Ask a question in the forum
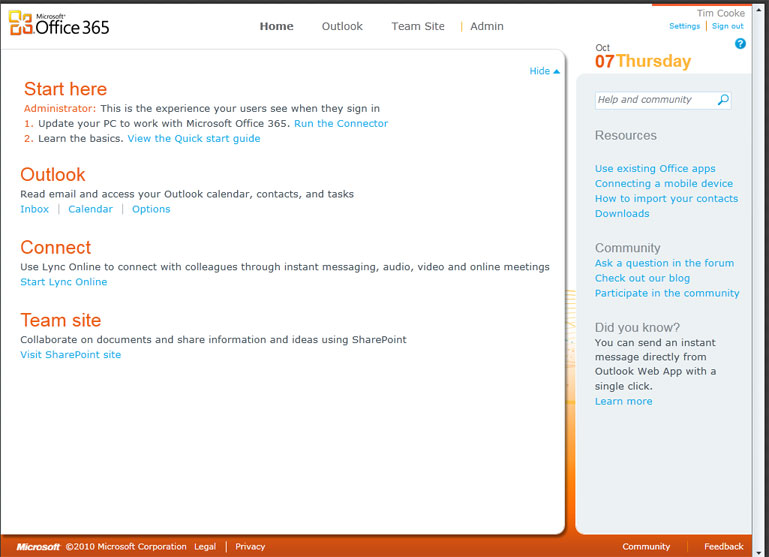Viewport: 769px width, 557px height. point(665,263)
